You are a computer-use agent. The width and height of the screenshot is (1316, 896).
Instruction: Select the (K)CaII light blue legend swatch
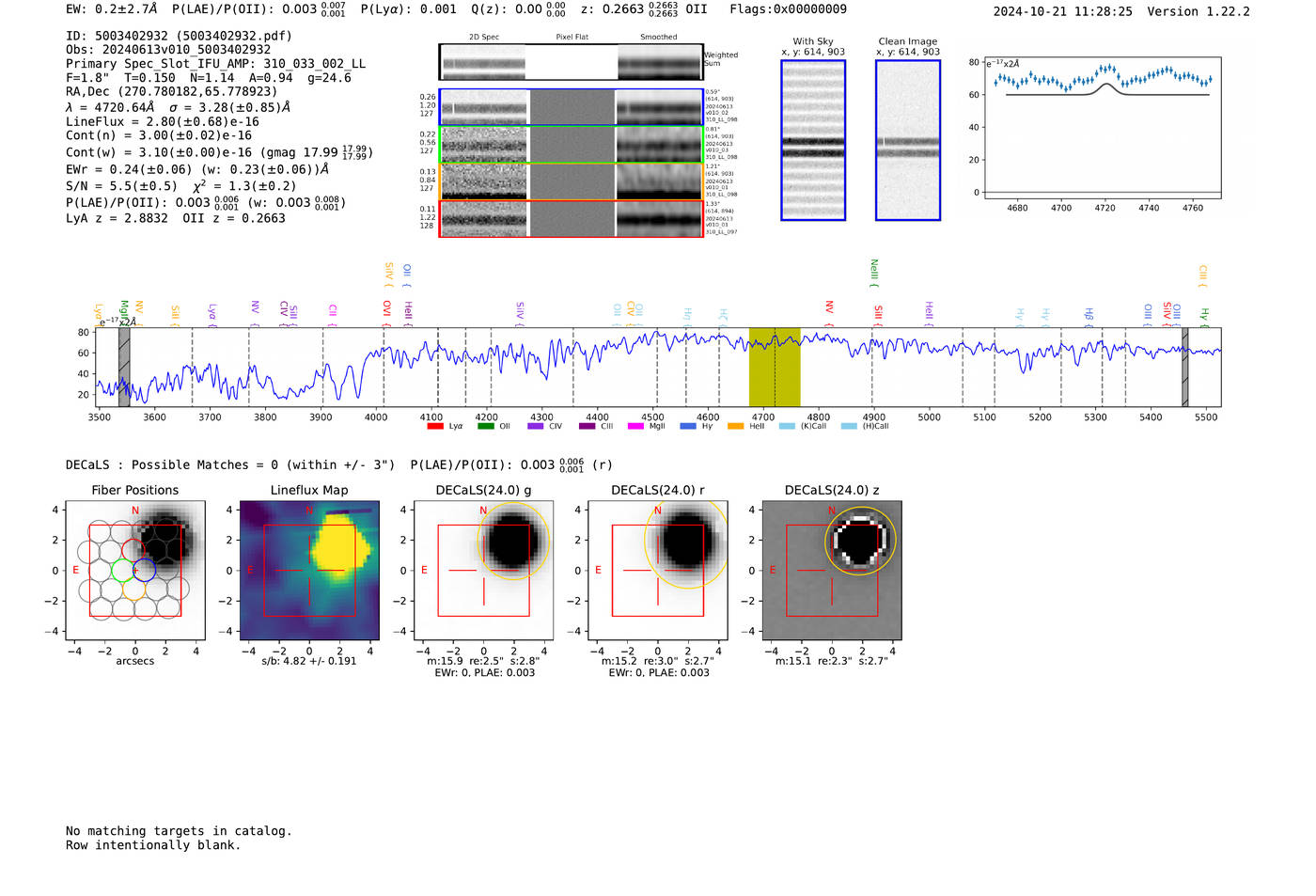(787, 426)
